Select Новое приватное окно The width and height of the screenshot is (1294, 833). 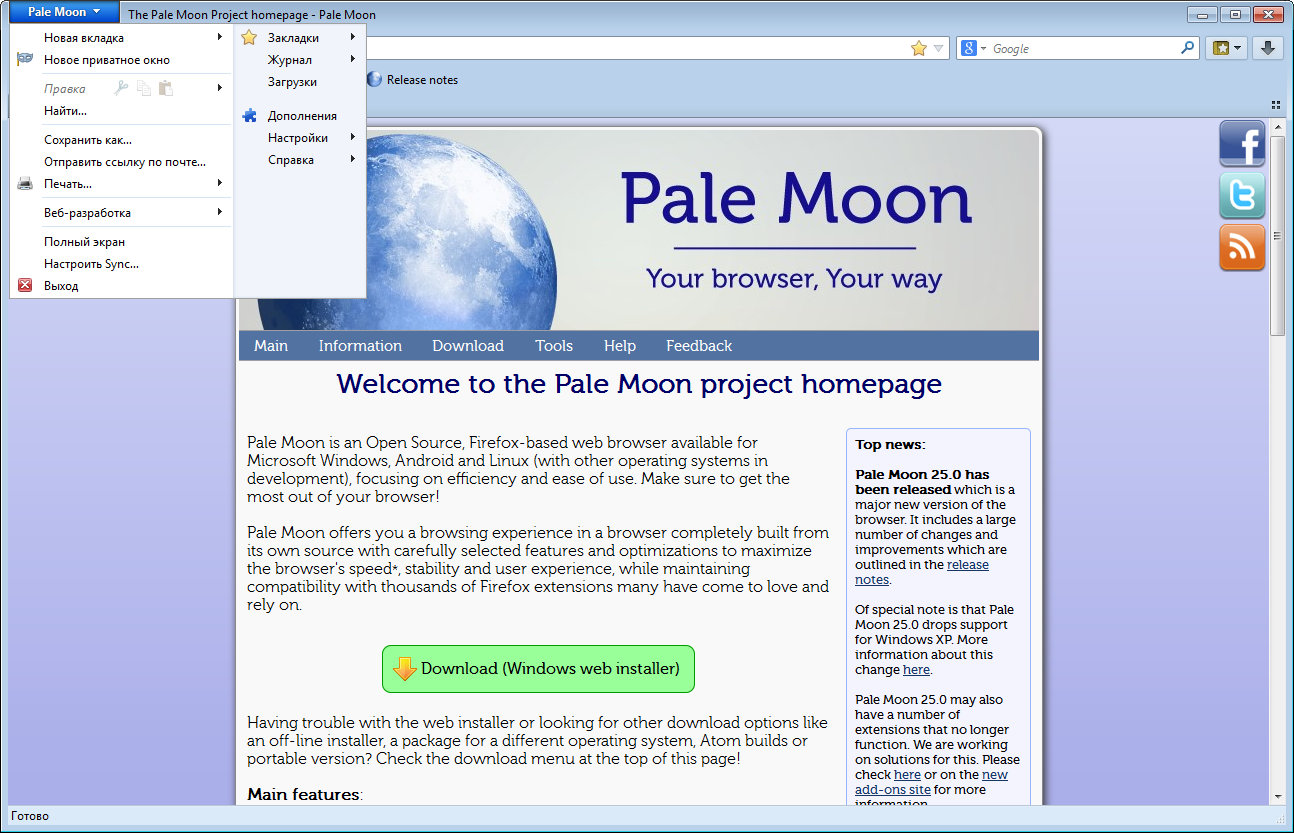[122, 60]
